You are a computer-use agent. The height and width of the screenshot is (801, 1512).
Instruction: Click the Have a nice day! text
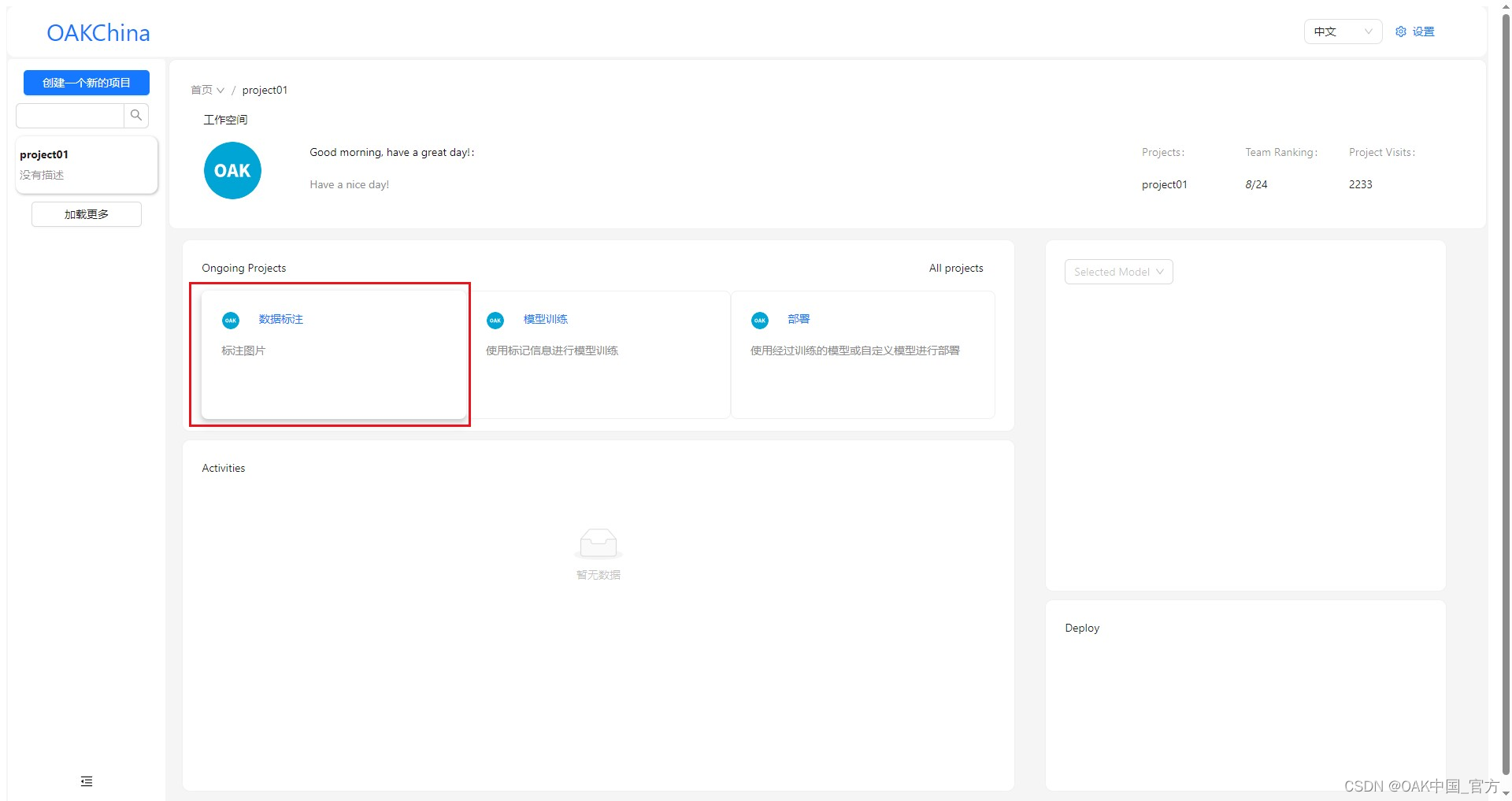350,184
